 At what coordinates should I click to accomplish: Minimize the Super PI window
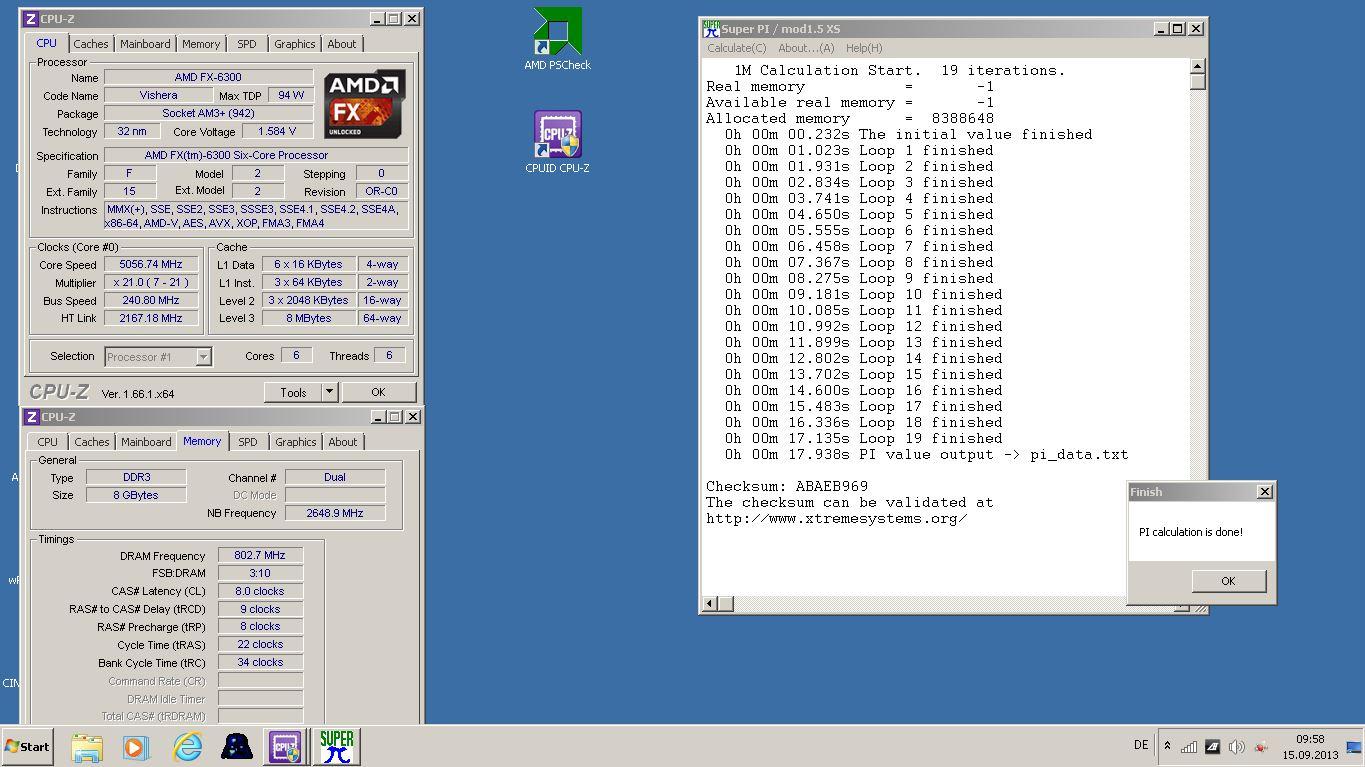point(1161,29)
